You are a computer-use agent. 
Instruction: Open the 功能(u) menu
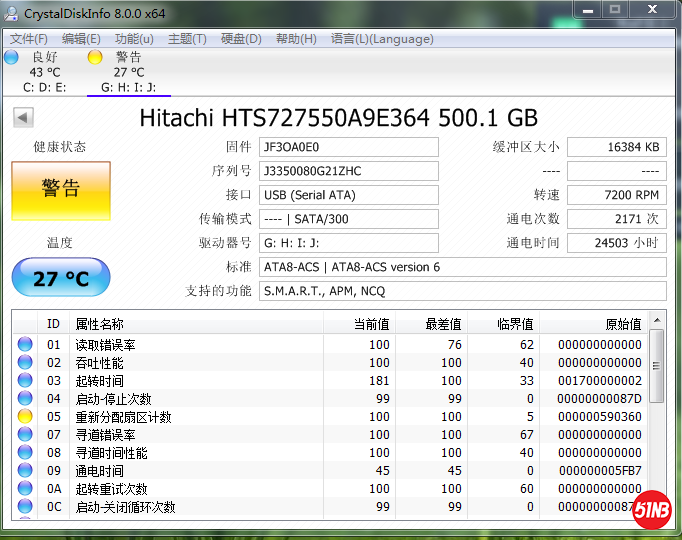[134, 39]
